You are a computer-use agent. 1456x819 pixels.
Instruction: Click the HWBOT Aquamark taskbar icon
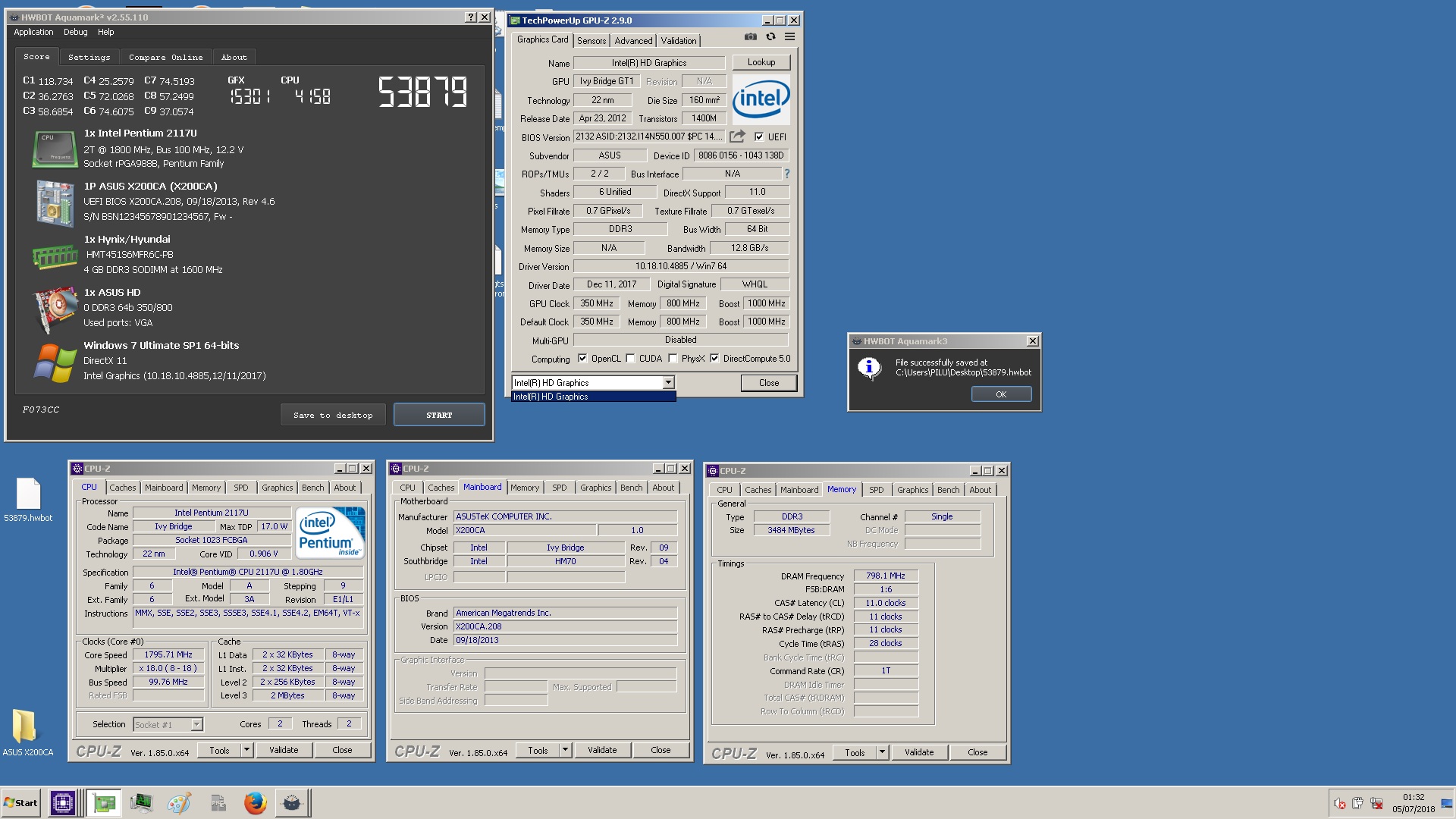click(x=292, y=803)
